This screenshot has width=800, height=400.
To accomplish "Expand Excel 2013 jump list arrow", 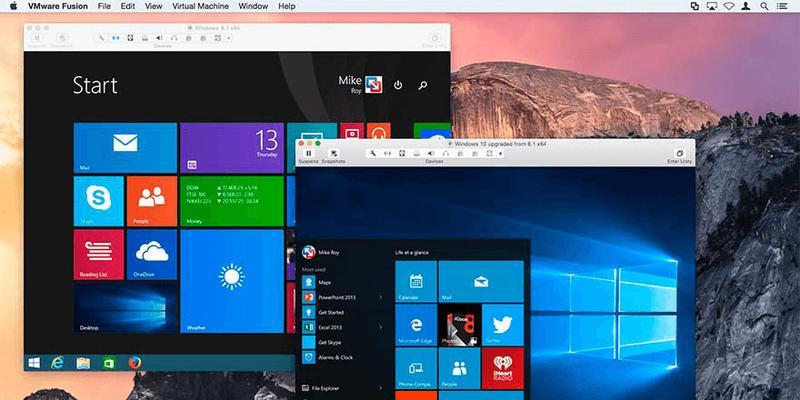I will pos(381,327).
